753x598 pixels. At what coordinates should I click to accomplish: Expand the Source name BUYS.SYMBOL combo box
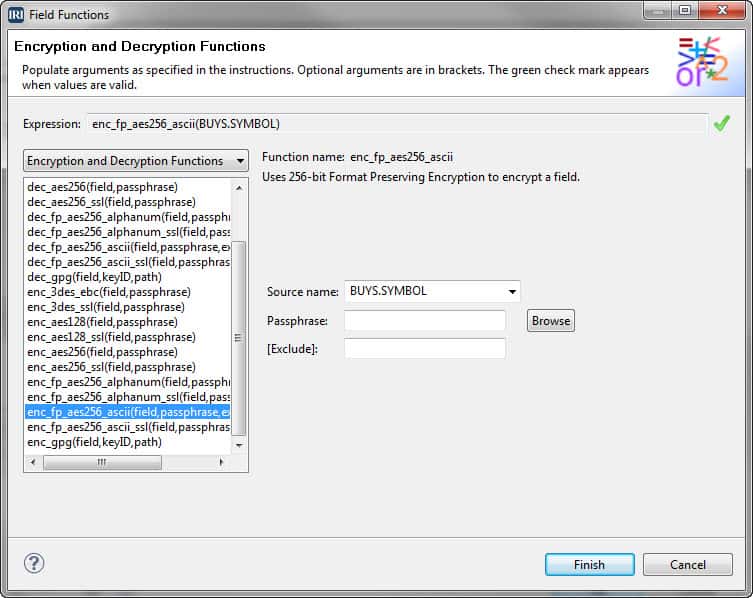click(x=432, y=291)
